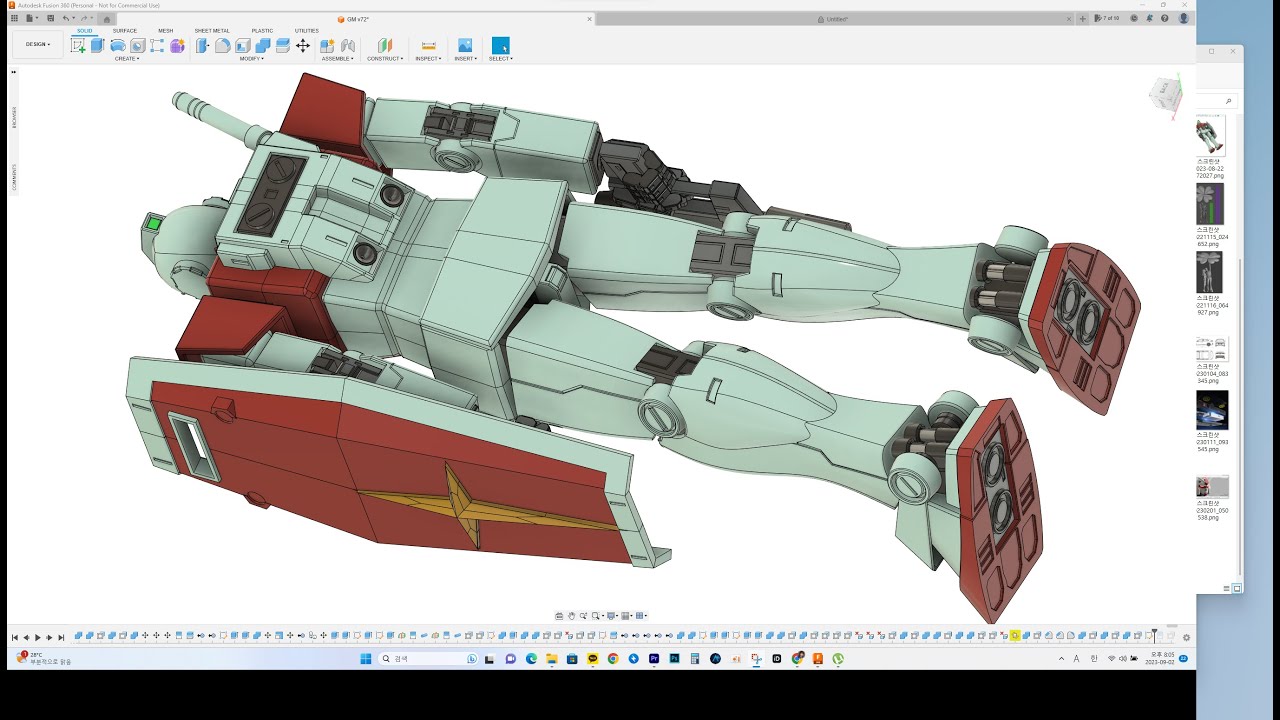This screenshot has height=720, width=1280.
Task: Expand the MODIFY dropdown menu
Action: click(252, 59)
